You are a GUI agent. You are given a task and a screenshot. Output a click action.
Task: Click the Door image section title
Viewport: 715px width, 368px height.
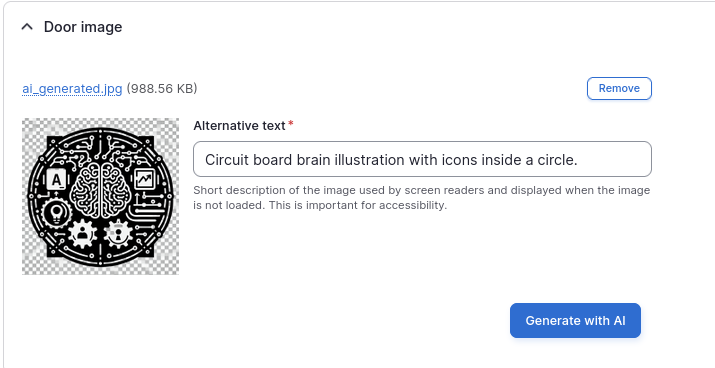83,27
